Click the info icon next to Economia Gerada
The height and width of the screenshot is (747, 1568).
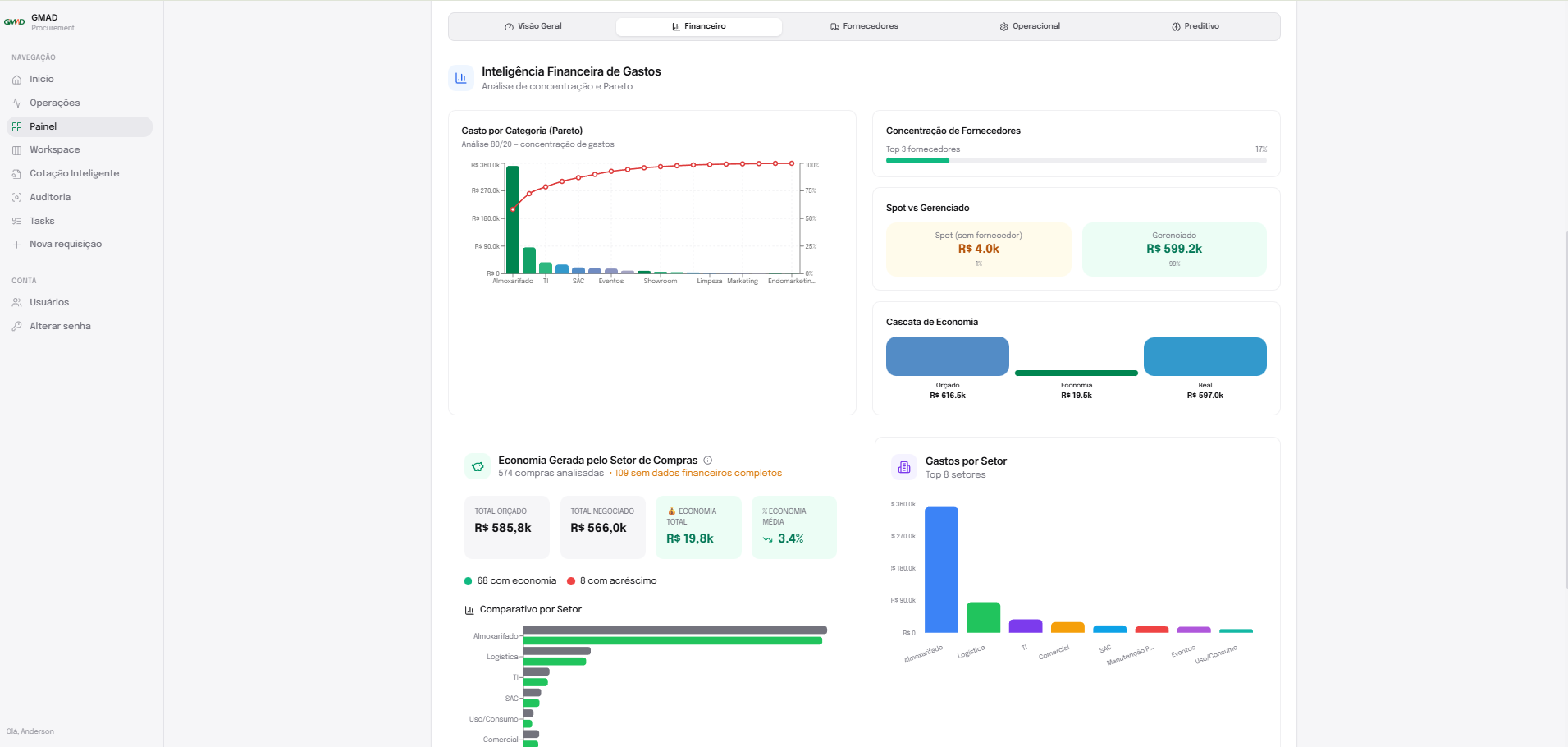(x=708, y=461)
